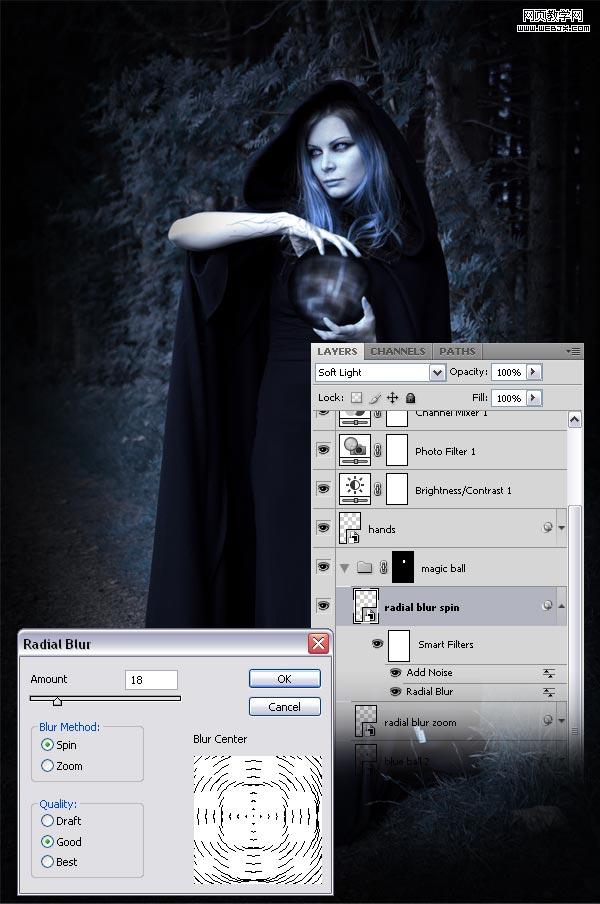This screenshot has height=904, width=600.
Task: Toggle lock image pixels brush icon
Action: click(x=375, y=398)
